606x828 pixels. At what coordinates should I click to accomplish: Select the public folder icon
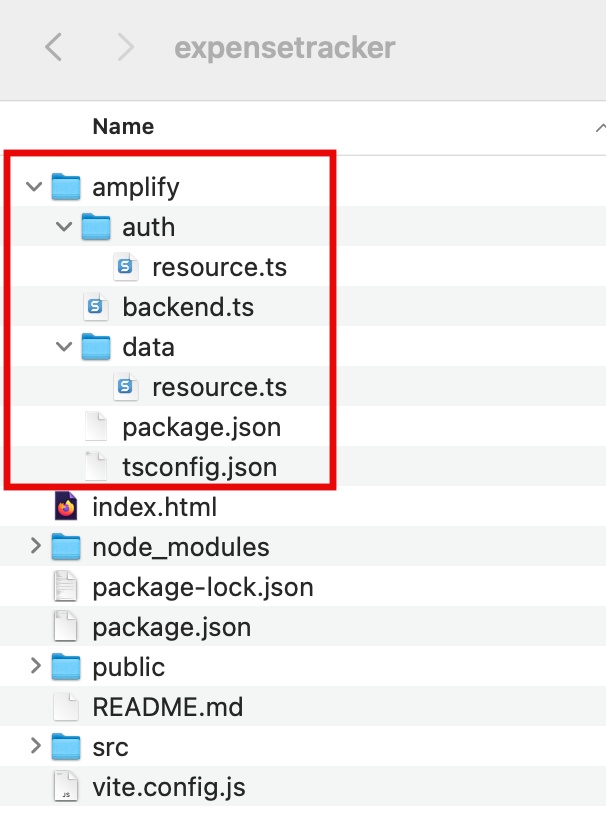[x=66, y=666]
